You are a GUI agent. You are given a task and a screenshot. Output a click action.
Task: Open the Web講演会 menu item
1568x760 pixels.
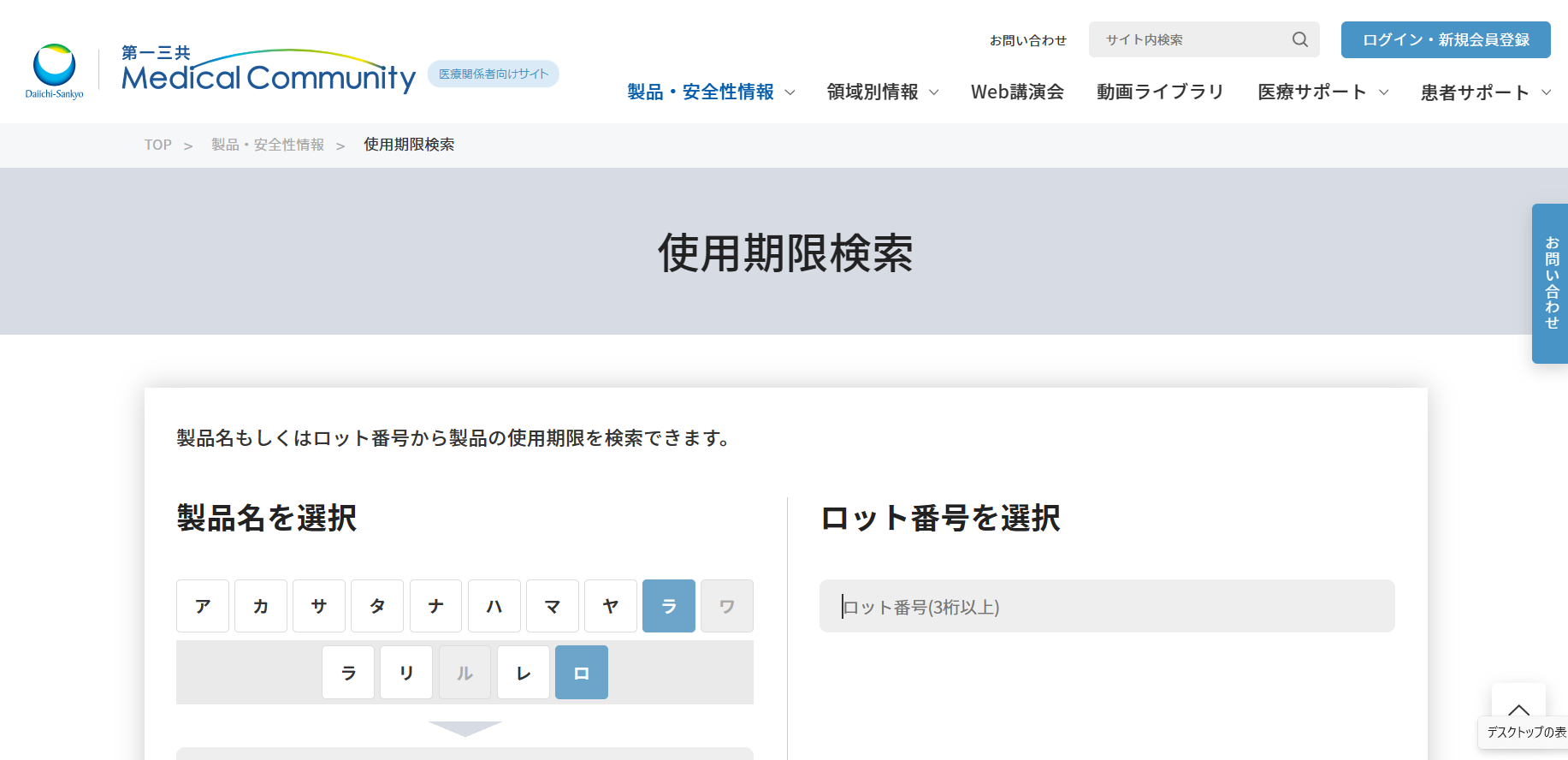click(1017, 92)
